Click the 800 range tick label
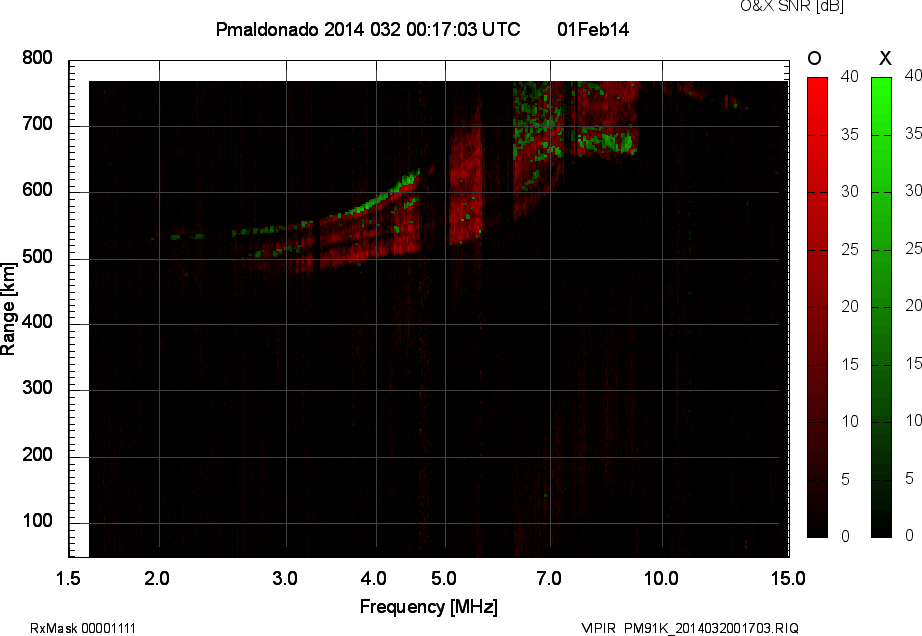Viewport: 922px width, 636px height. pos(37,58)
